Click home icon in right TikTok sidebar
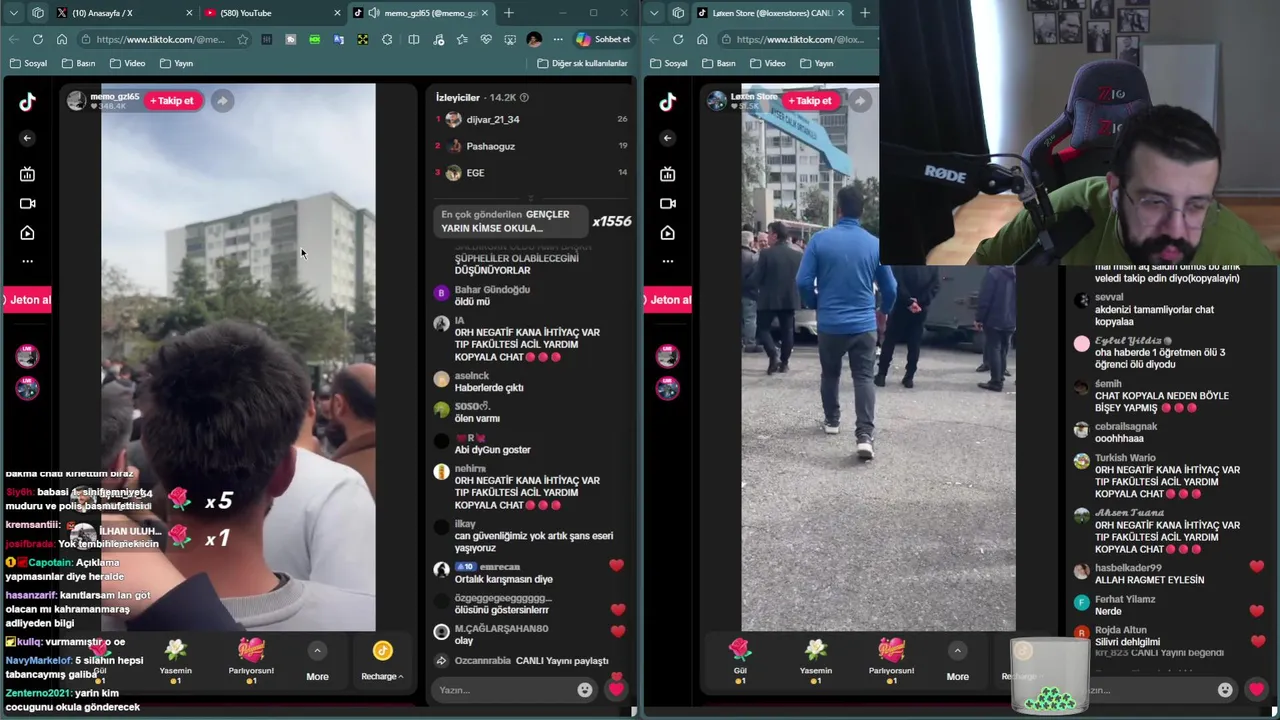 (x=667, y=233)
